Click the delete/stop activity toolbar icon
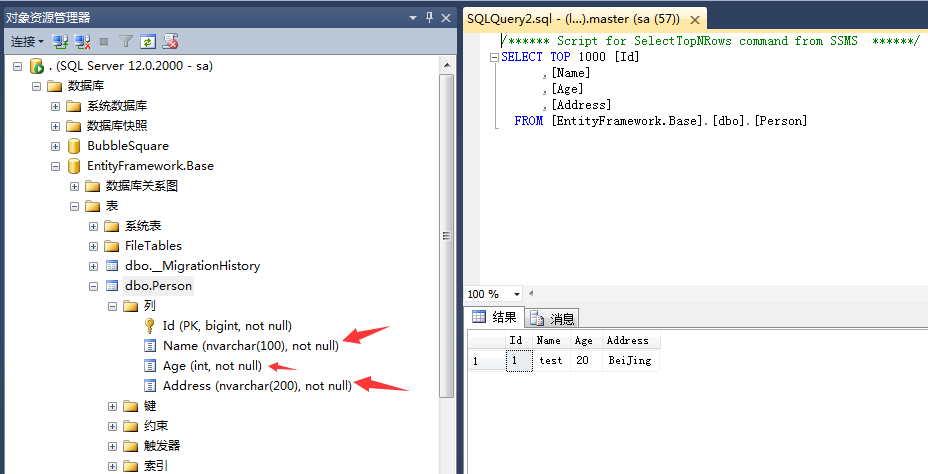Image resolution: width=928 pixels, height=474 pixels. click(171, 41)
